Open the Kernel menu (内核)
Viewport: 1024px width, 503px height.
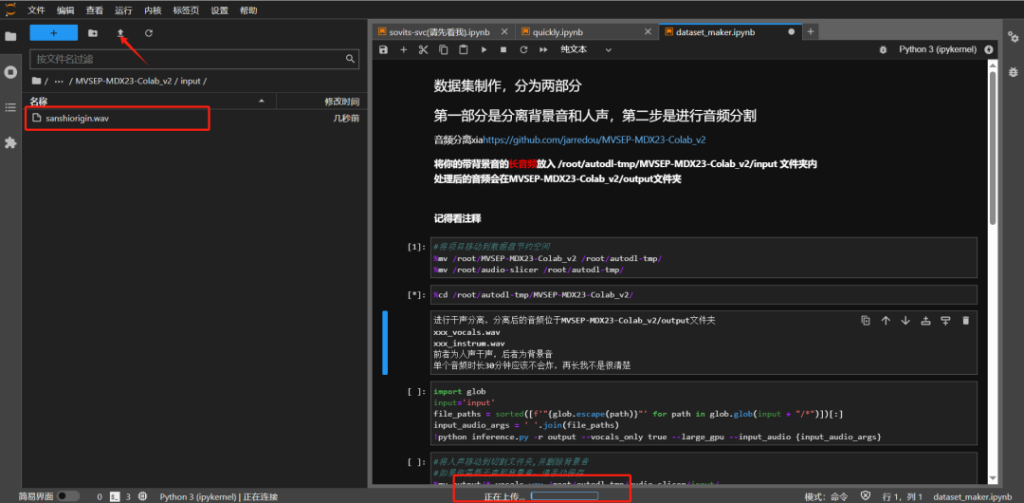click(152, 10)
